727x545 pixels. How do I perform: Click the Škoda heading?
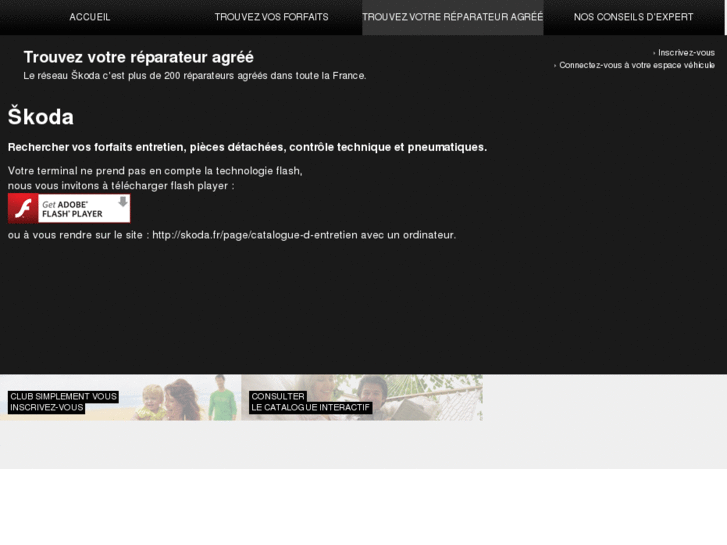tap(41, 116)
